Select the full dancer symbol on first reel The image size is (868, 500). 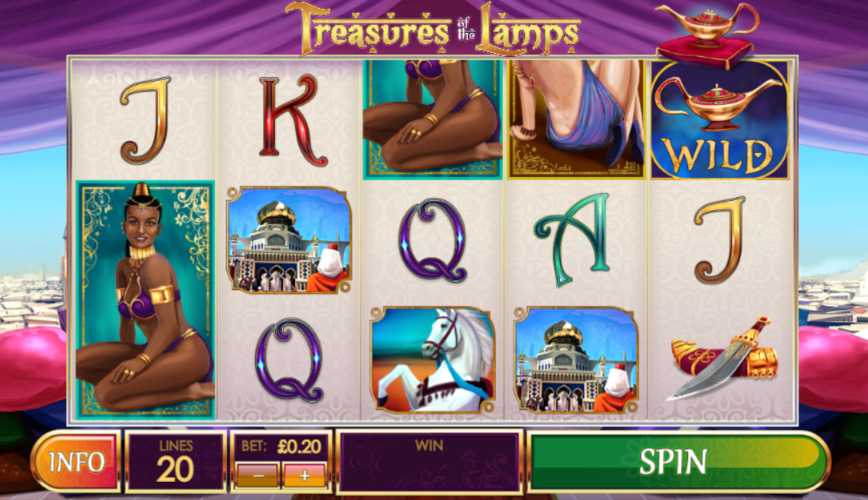point(145,299)
